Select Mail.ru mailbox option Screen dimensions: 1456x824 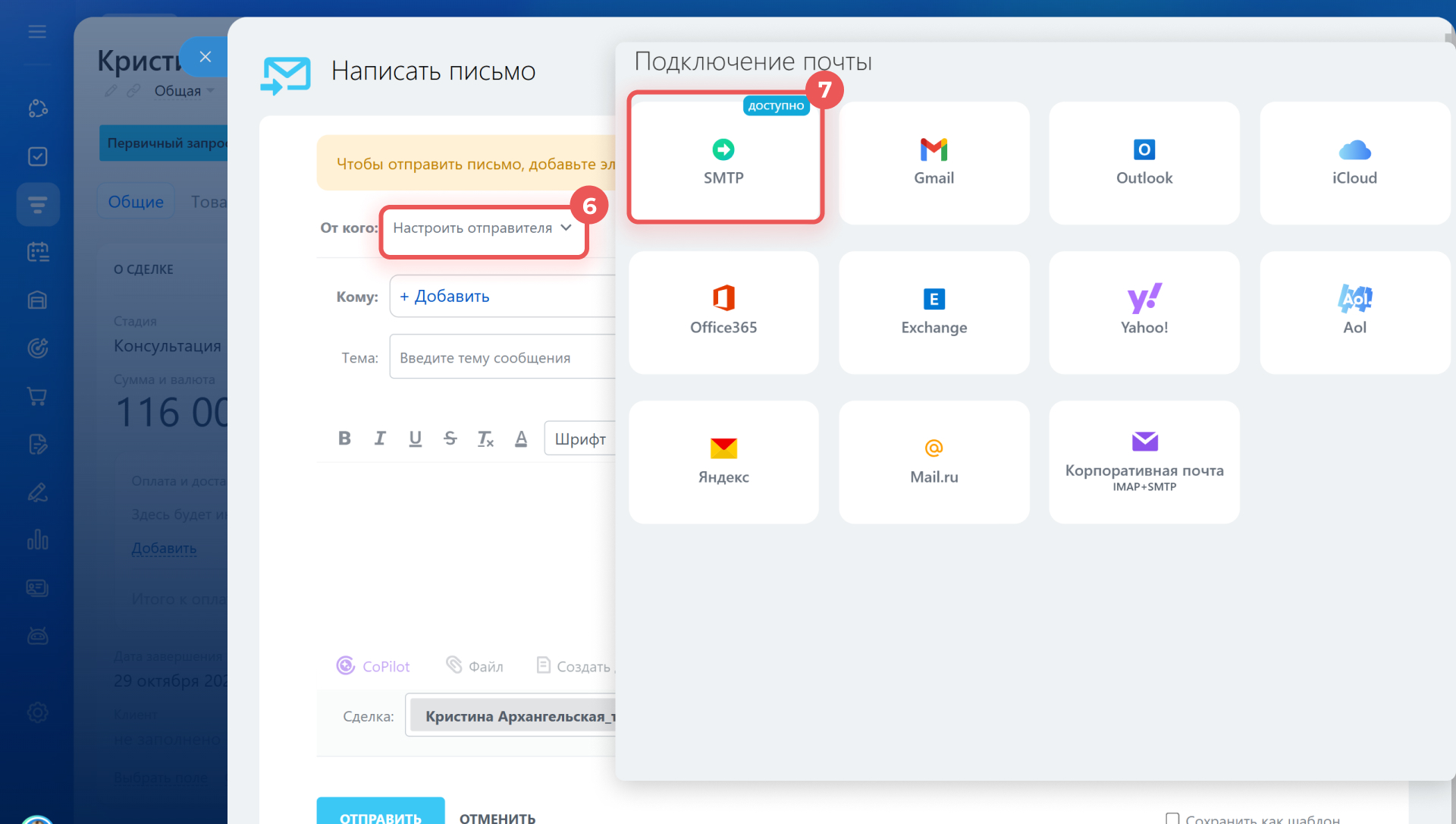pyautogui.click(x=934, y=461)
